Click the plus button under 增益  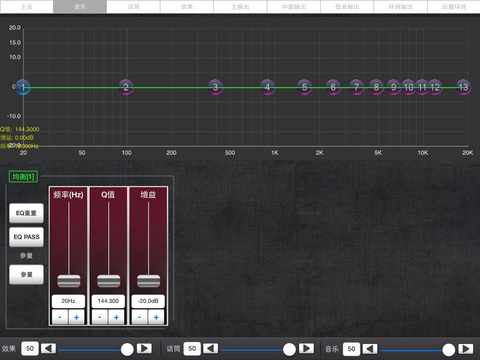[156, 317]
